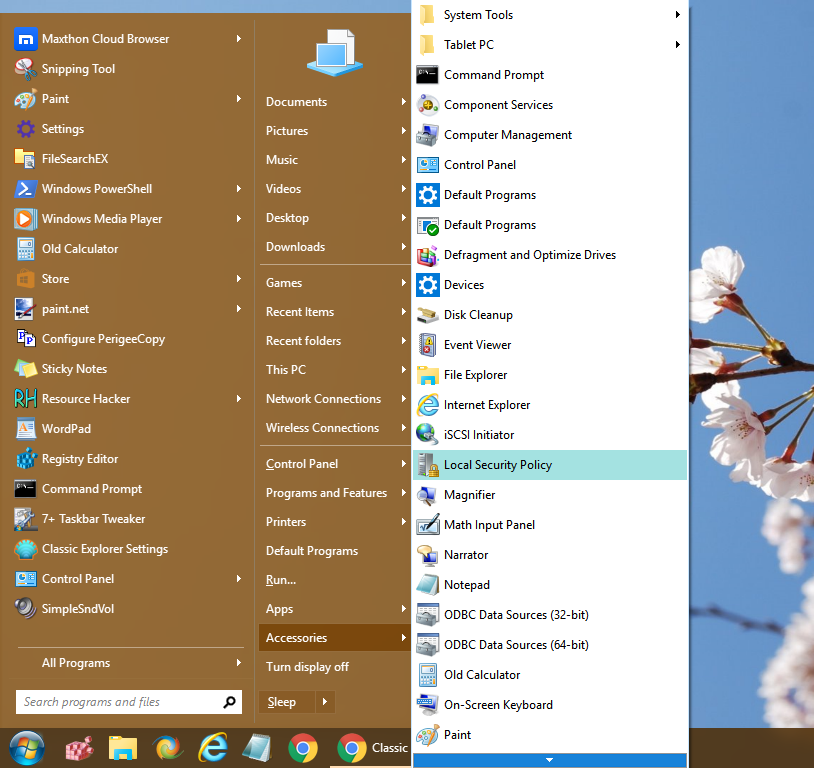Open the Snipping Tool icon
The width and height of the screenshot is (814, 768).
(x=25, y=69)
